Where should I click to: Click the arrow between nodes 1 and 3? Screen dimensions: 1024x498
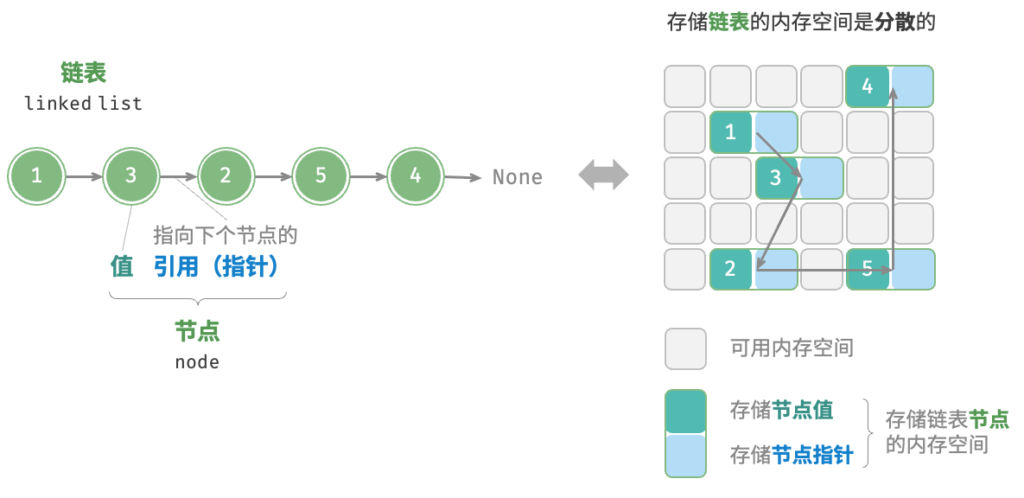pyautogui.click(x=84, y=176)
